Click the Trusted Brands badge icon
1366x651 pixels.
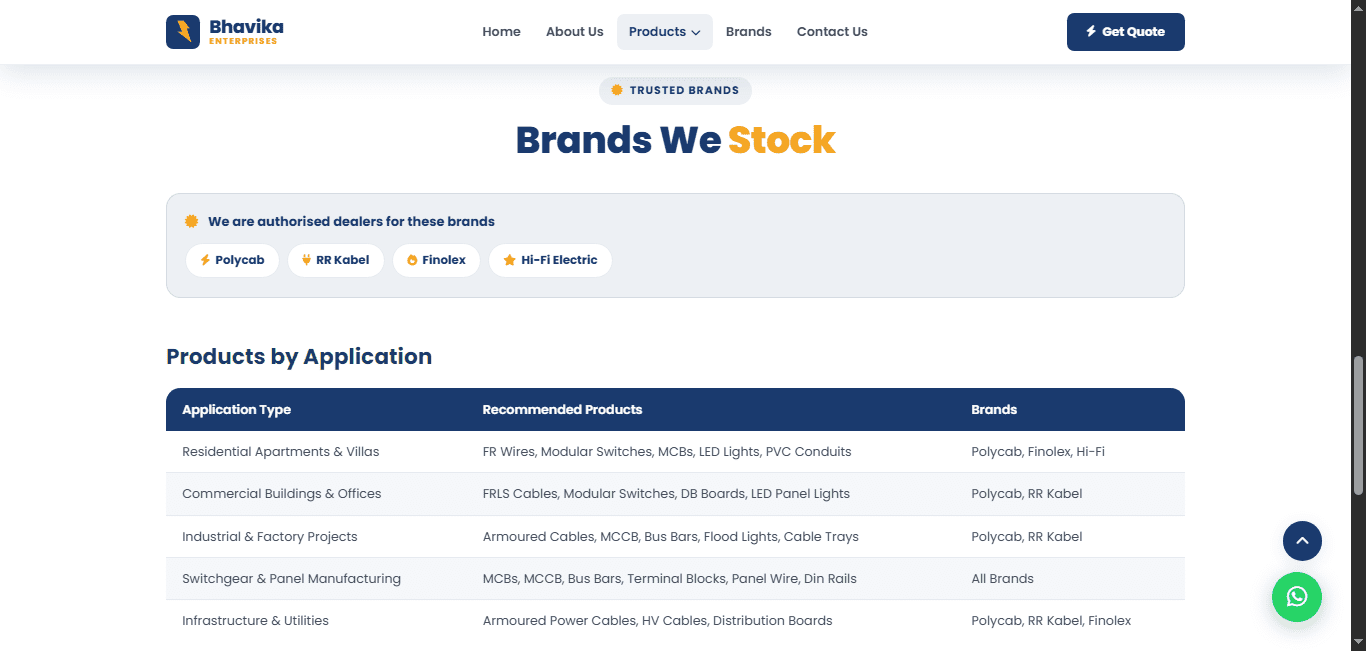click(617, 90)
